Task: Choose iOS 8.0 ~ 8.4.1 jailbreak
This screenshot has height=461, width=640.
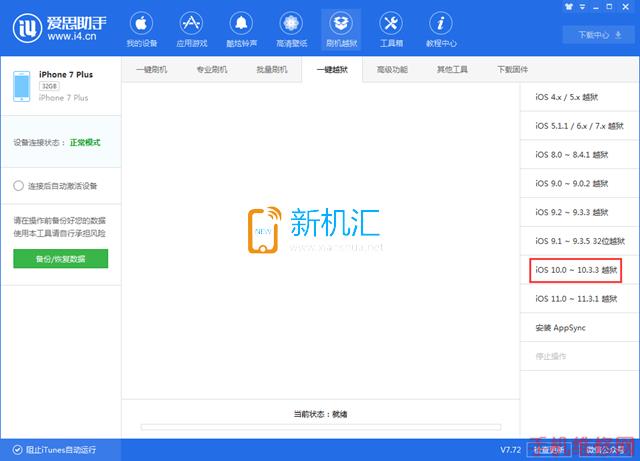Action: click(x=580, y=155)
